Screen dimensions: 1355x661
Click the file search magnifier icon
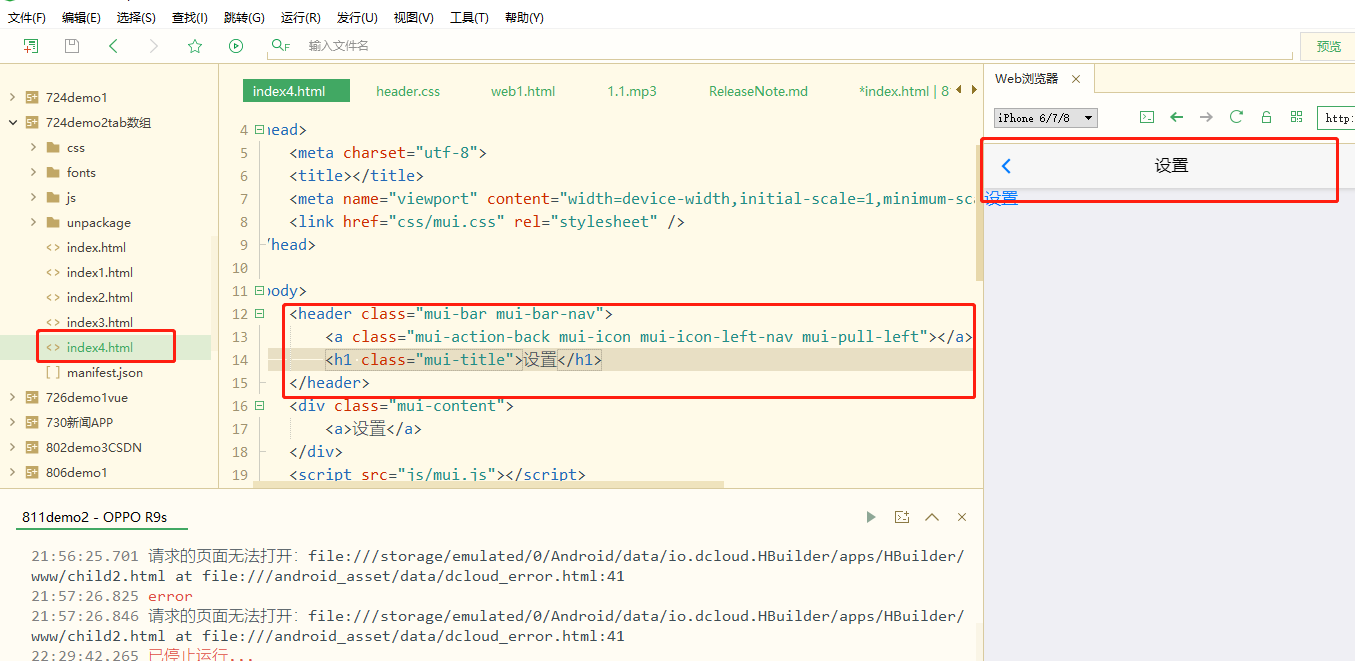280,46
